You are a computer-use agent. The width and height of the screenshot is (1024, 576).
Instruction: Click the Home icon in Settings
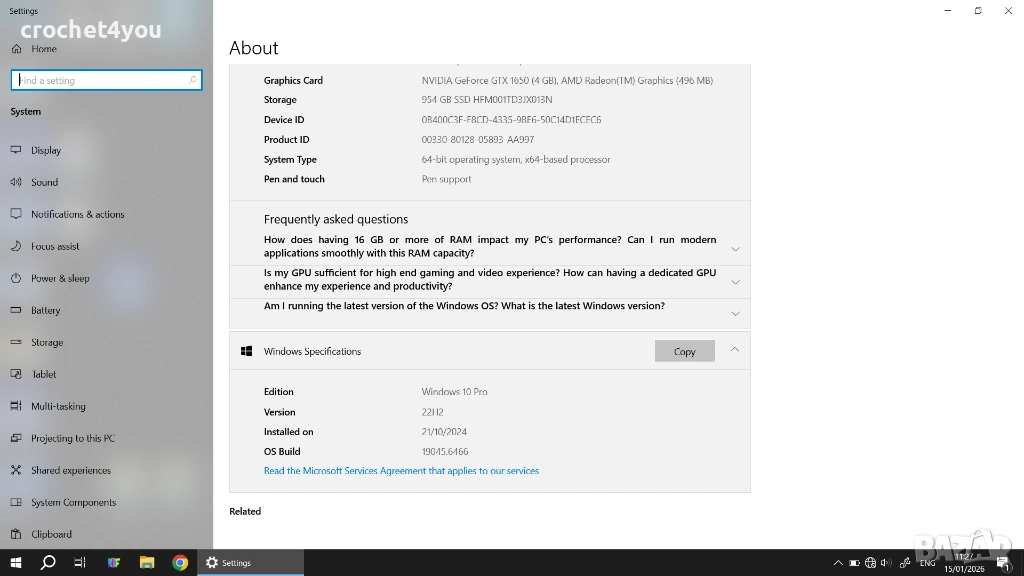[x=16, y=49]
